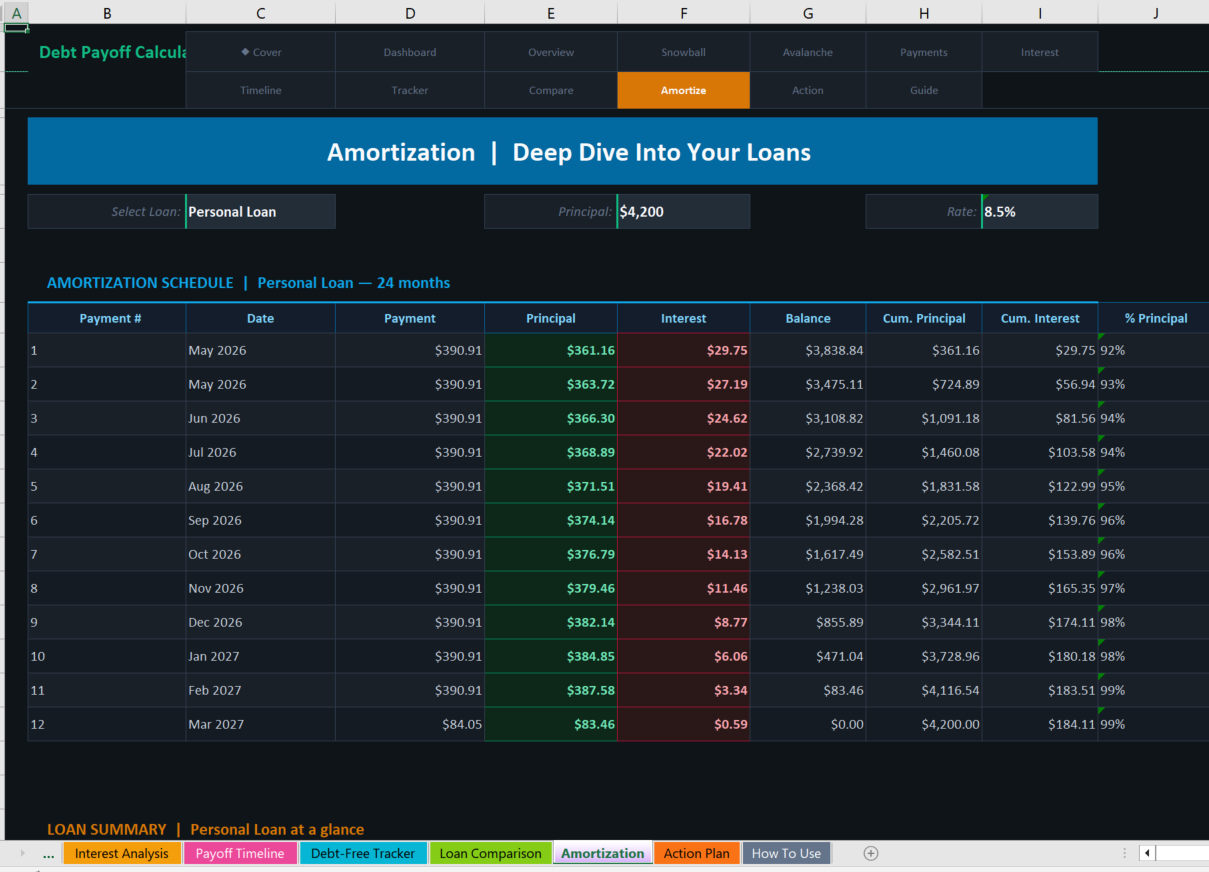Screen dimensions: 1209x872
Task: Click cumulative principal cell $4,116.54
Action: point(924,690)
